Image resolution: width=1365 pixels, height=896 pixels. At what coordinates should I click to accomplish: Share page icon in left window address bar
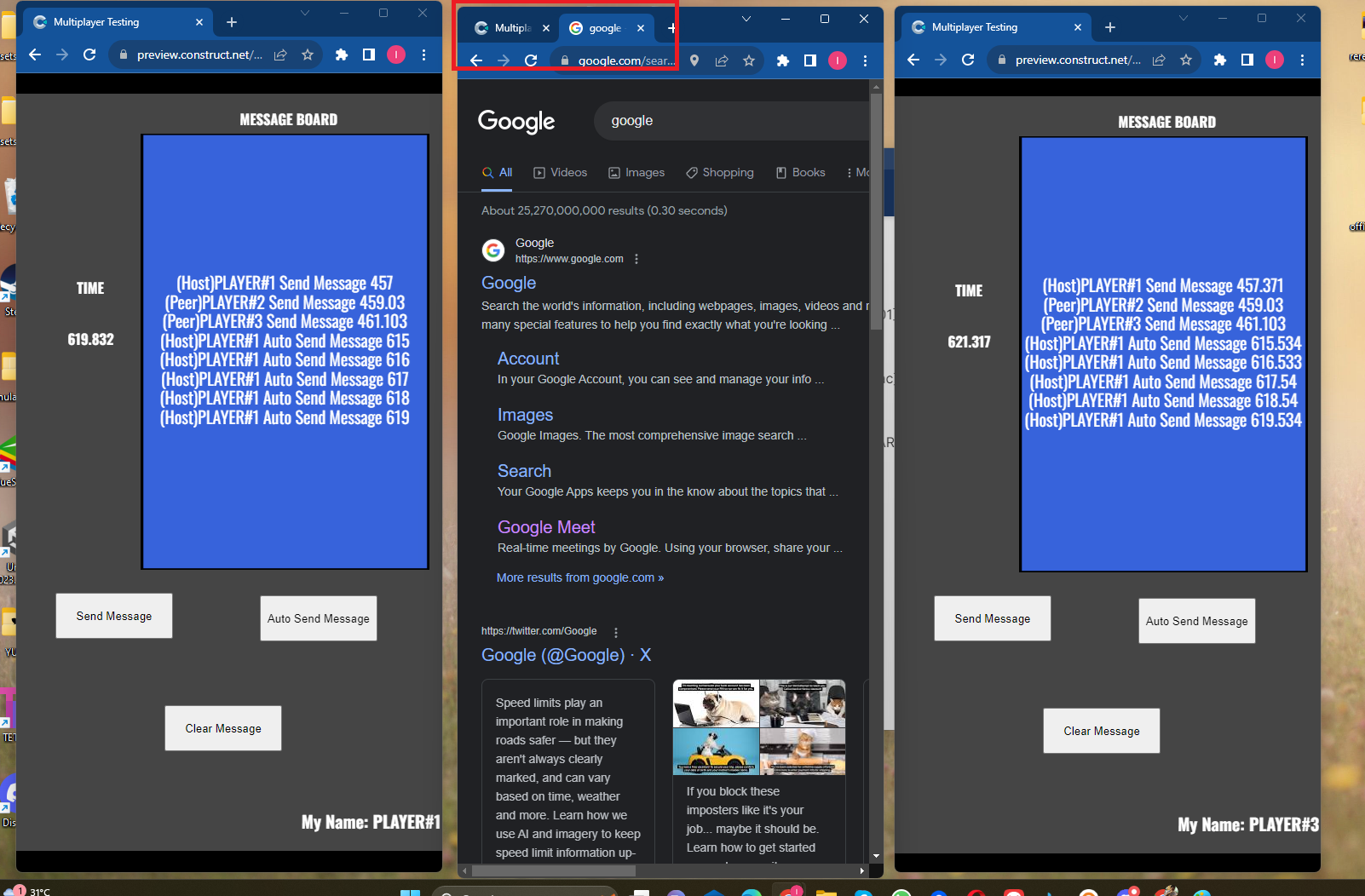[x=280, y=55]
